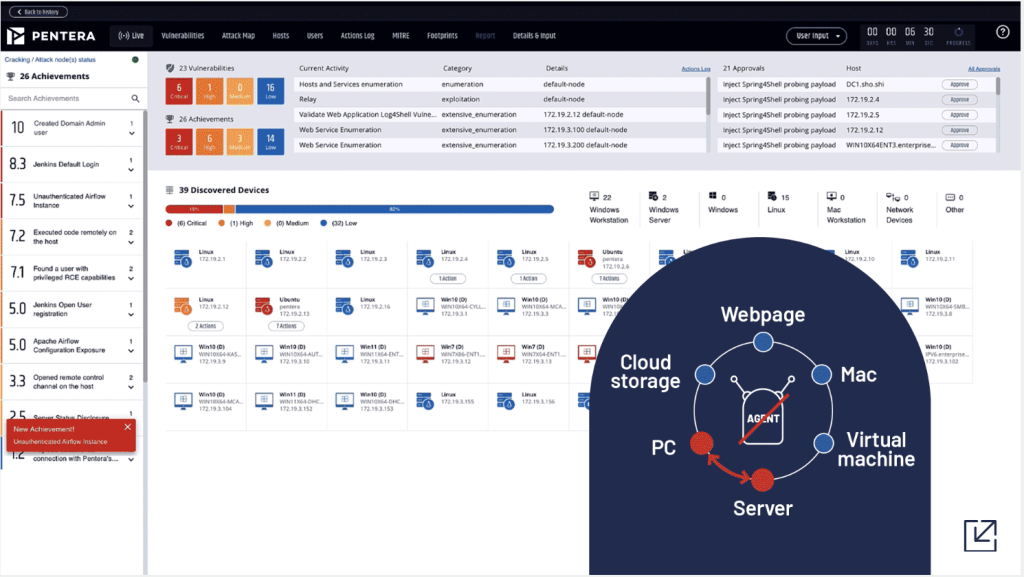Select Linux device 172.19.2.2 icon
The width and height of the screenshot is (1024, 577).
[x=264, y=258]
